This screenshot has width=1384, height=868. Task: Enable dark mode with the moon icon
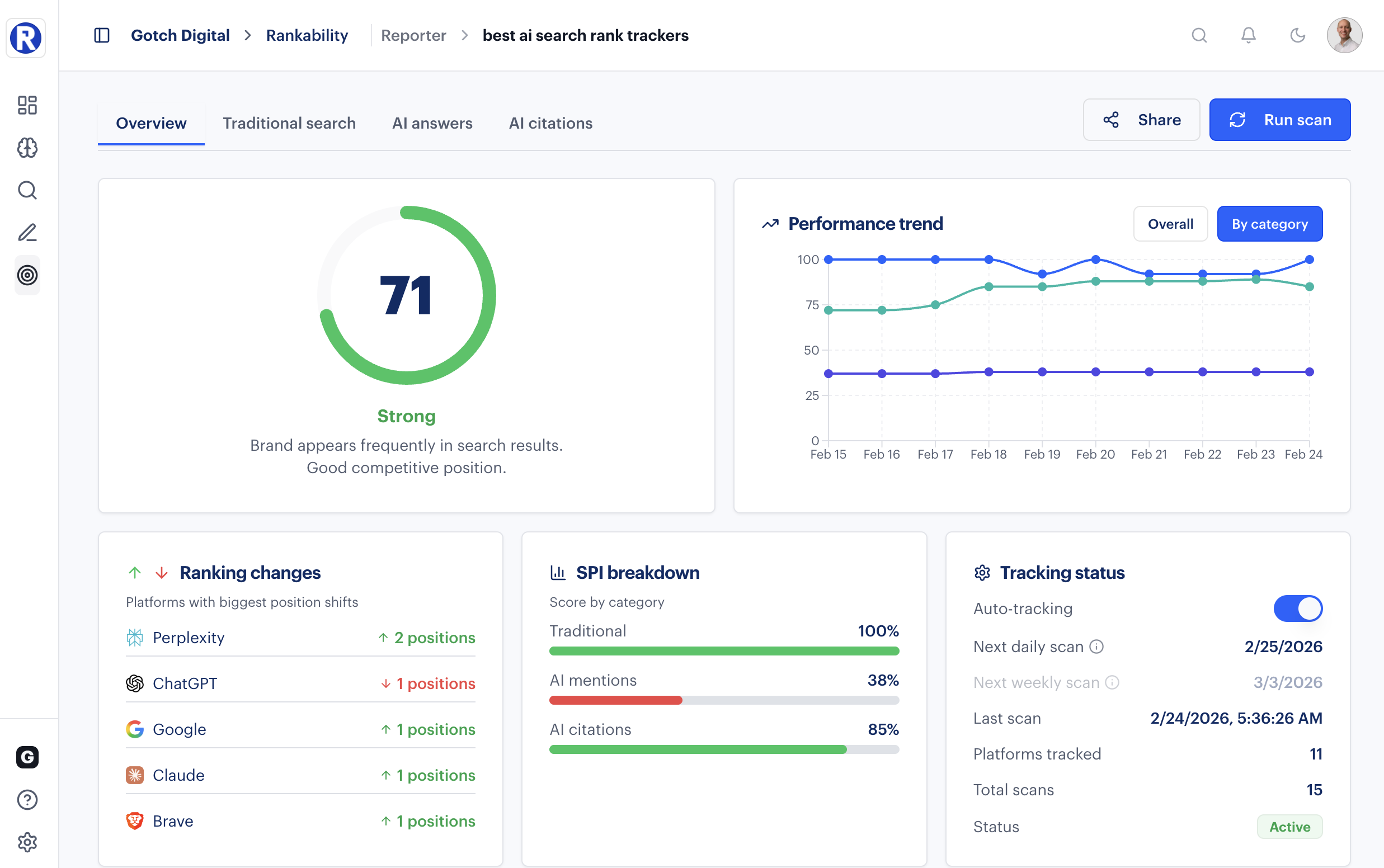1298,35
